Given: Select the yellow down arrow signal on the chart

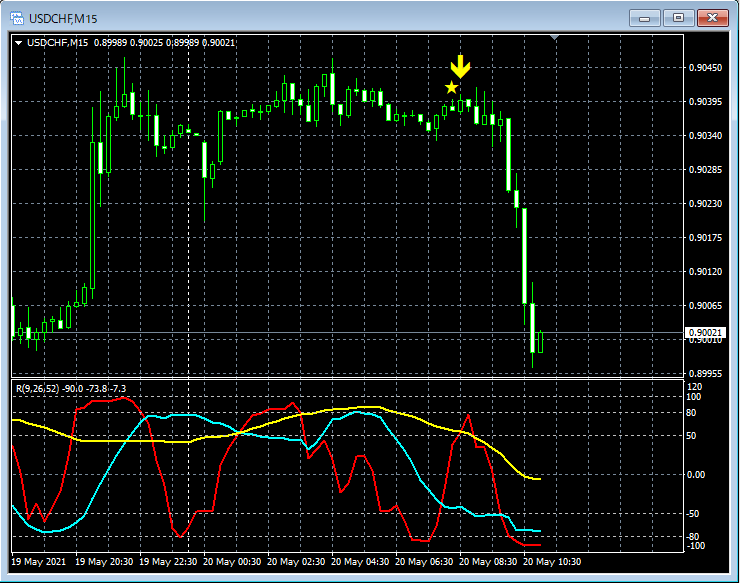Looking at the screenshot, I should point(460,67).
